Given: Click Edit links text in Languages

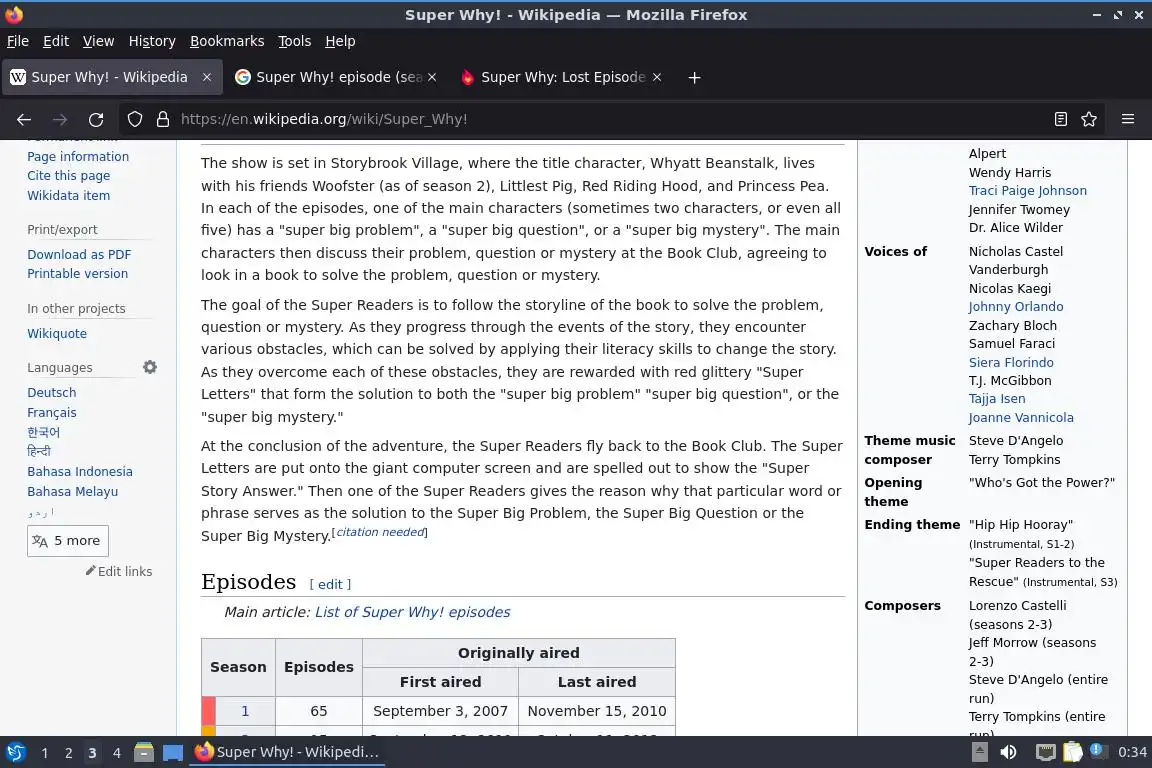Looking at the screenshot, I should pyautogui.click(x=125, y=571).
